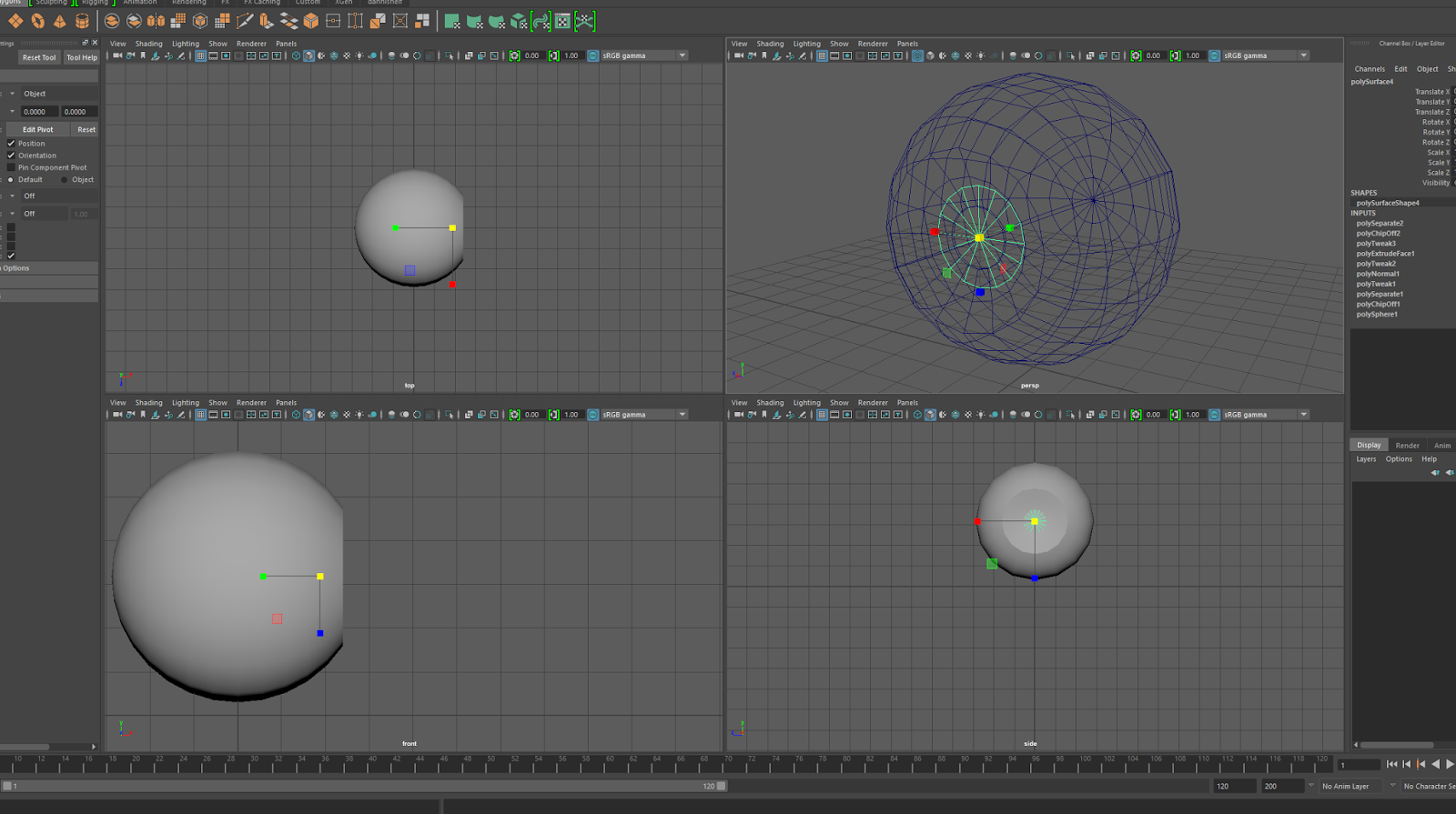The height and width of the screenshot is (814, 1456).
Task: Click the Tool Help button
Action: 82,57
